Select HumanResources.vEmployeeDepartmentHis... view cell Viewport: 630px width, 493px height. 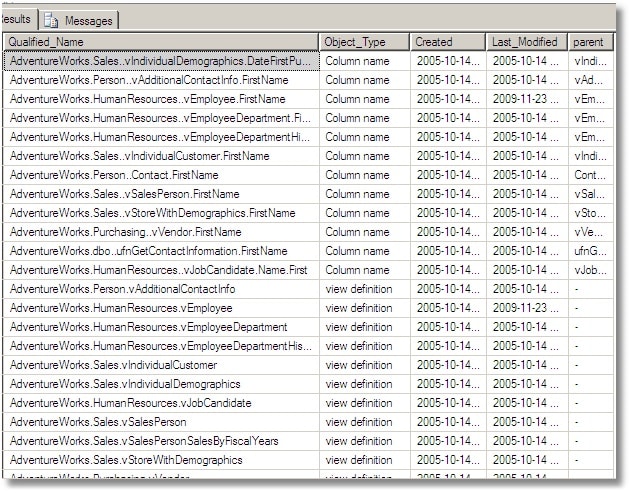coord(161,346)
